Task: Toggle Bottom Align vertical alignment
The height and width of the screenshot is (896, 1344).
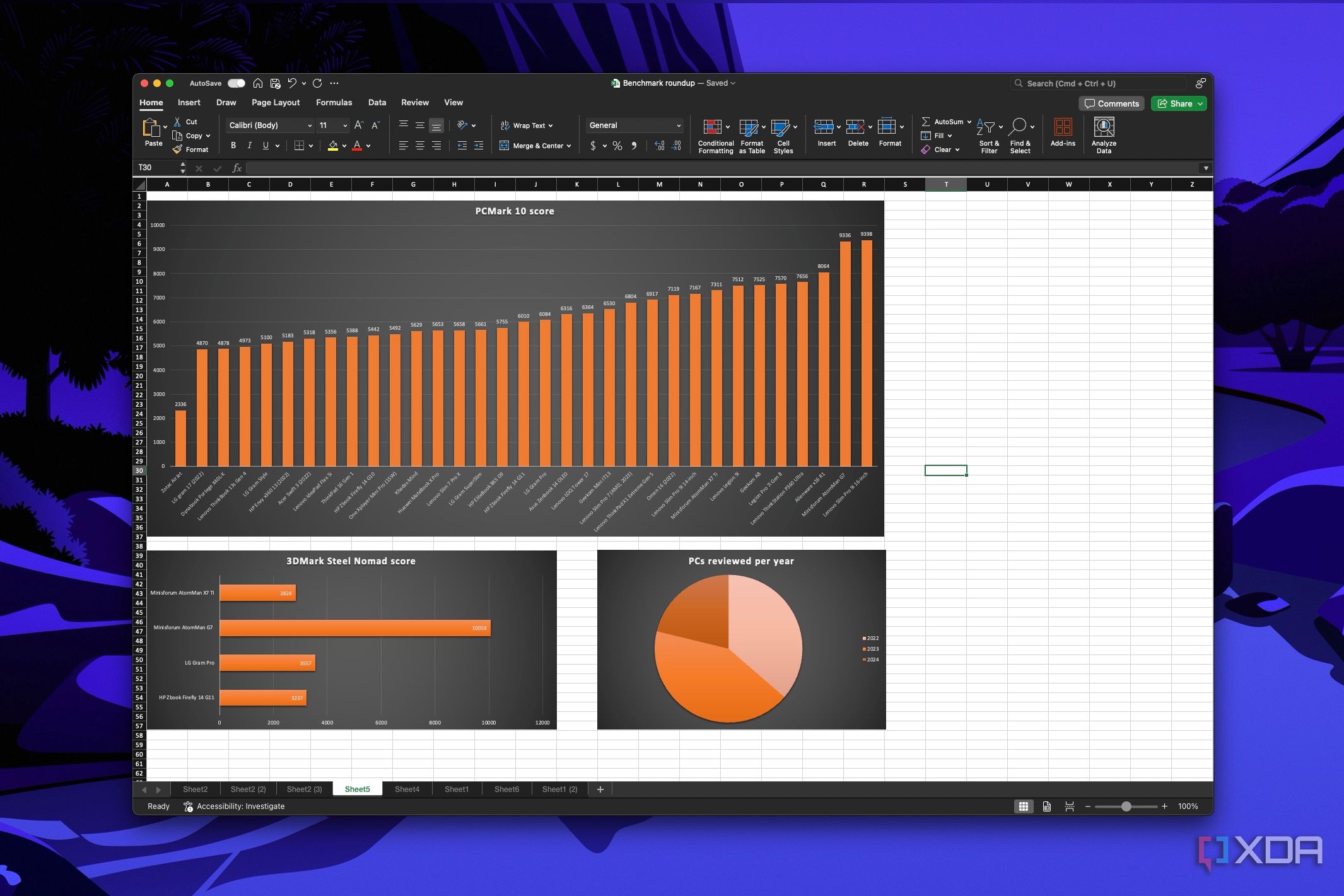Action: pos(436,125)
